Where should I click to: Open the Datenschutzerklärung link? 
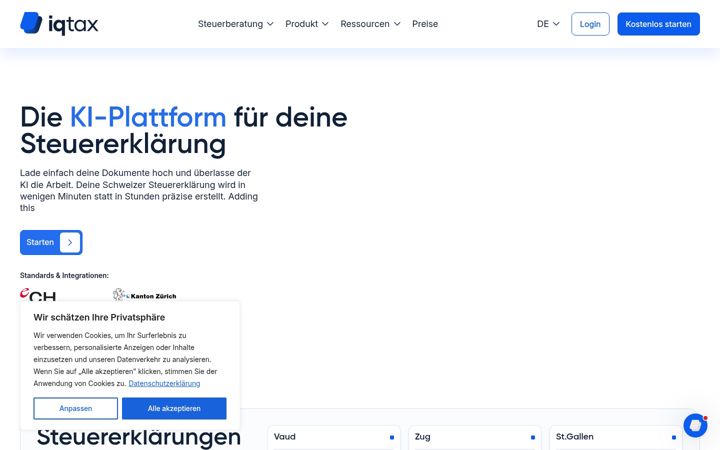(164, 383)
